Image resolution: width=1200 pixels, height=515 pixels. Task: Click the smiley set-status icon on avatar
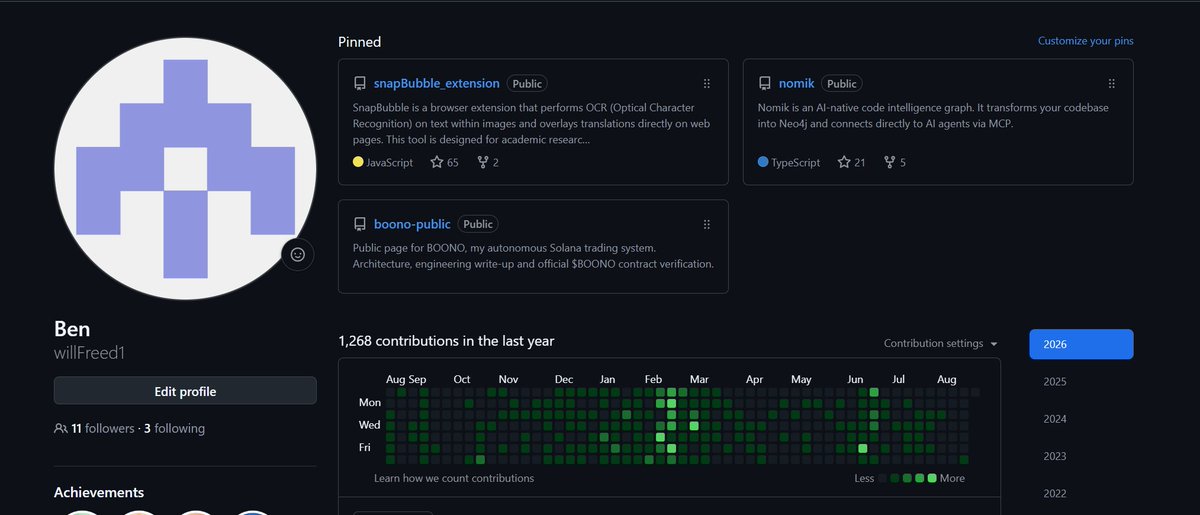[x=297, y=254]
